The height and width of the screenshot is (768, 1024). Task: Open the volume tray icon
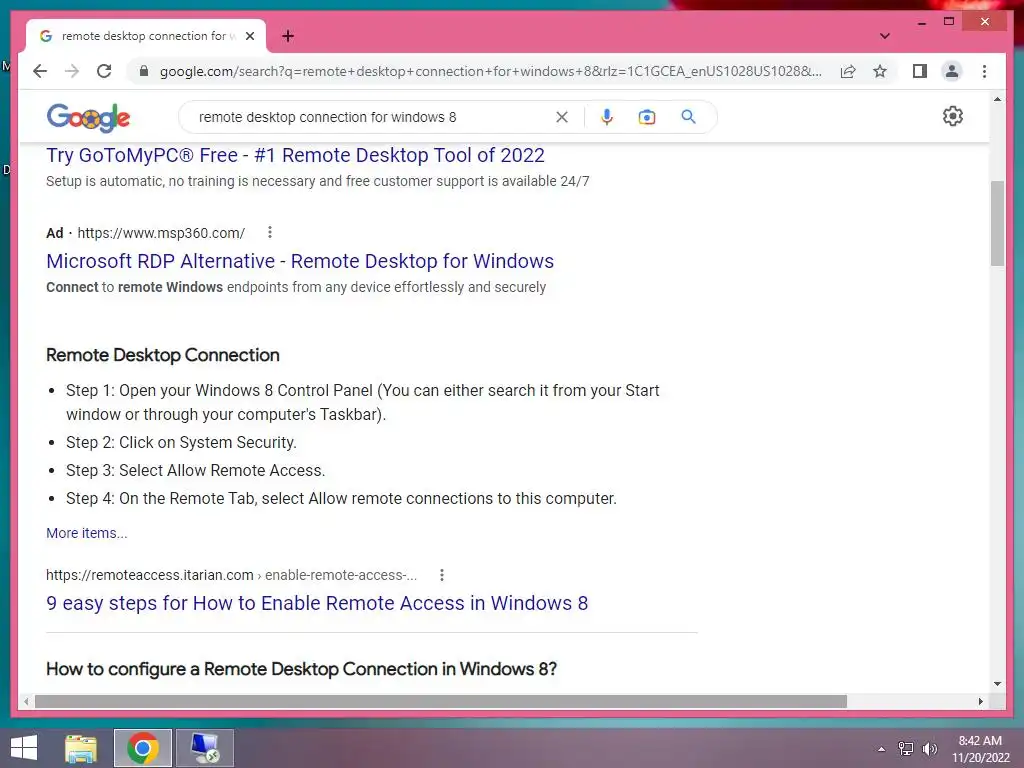pyautogui.click(x=930, y=749)
